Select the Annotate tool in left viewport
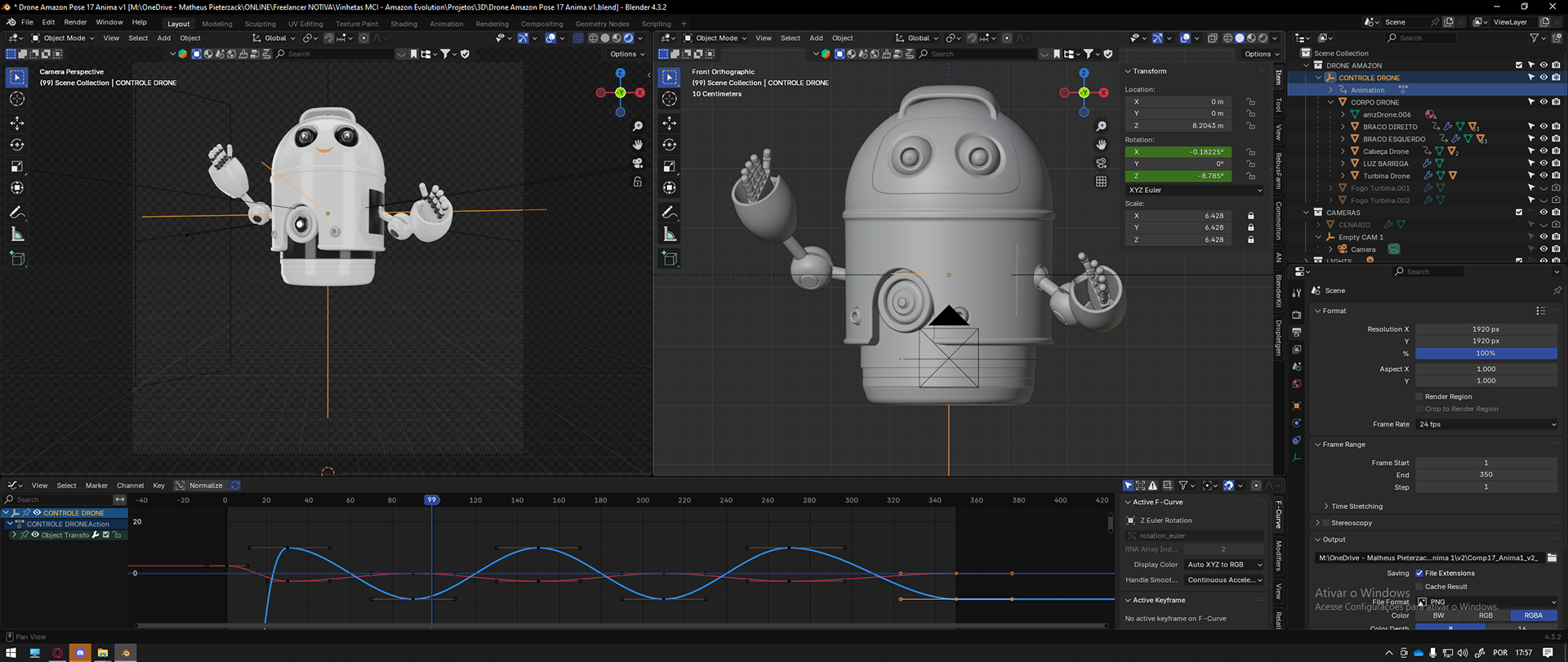Viewport: 1568px width, 662px height. click(16, 212)
